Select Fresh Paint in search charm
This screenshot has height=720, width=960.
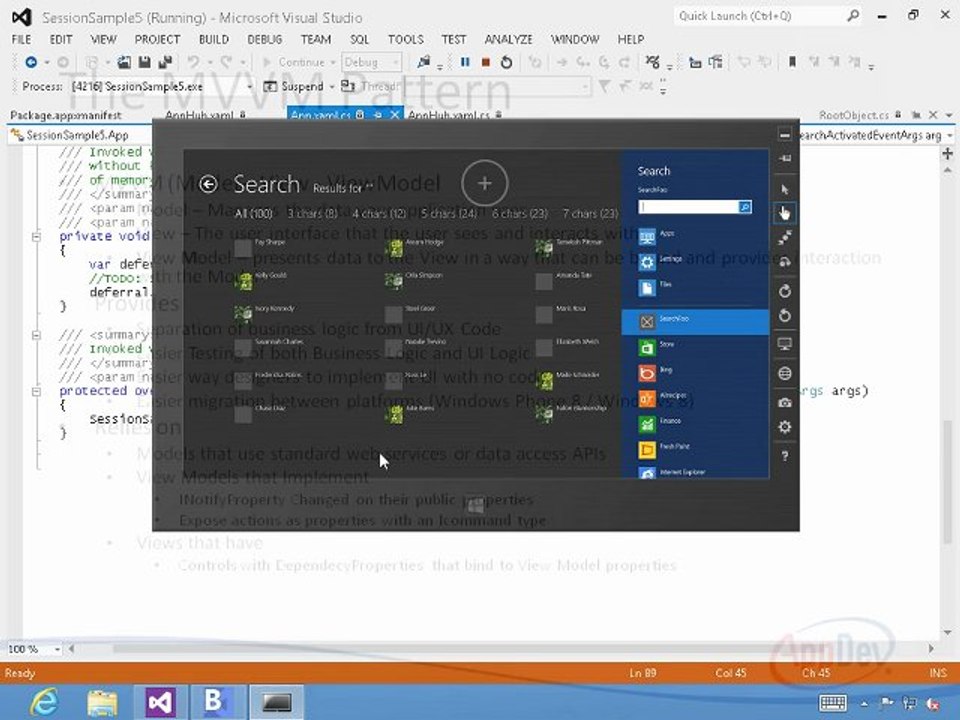point(695,449)
